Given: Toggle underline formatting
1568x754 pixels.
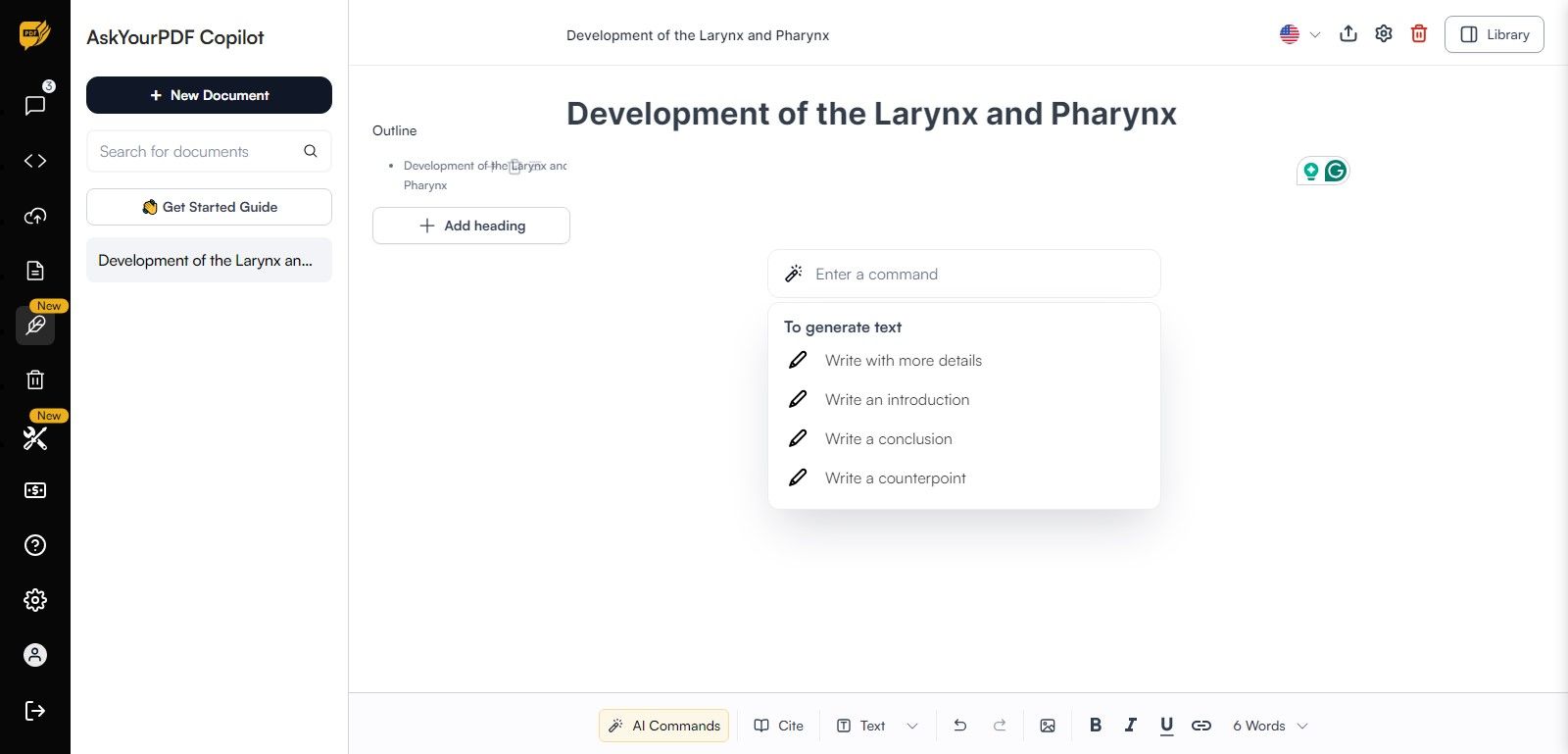Looking at the screenshot, I should tap(1166, 726).
